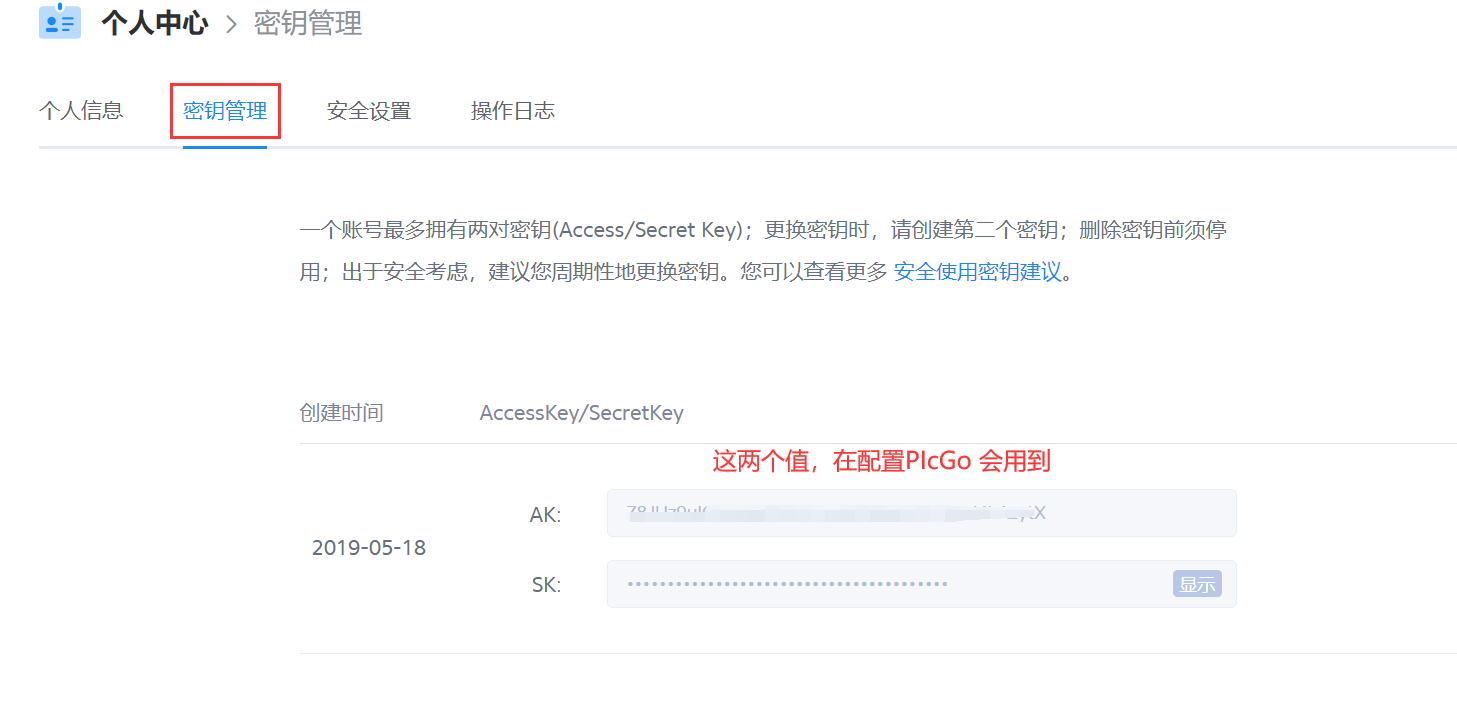Click the personal center ID card icon

click(60, 21)
